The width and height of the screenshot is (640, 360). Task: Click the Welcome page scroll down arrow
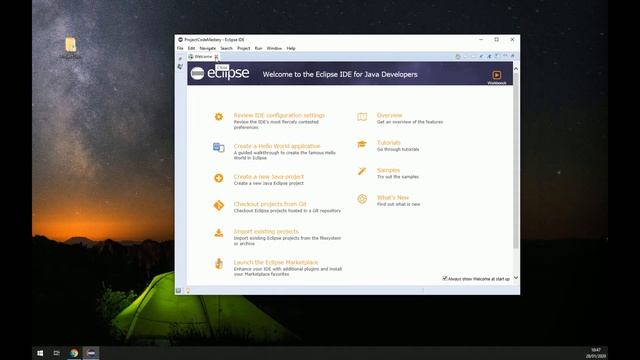(516, 278)
